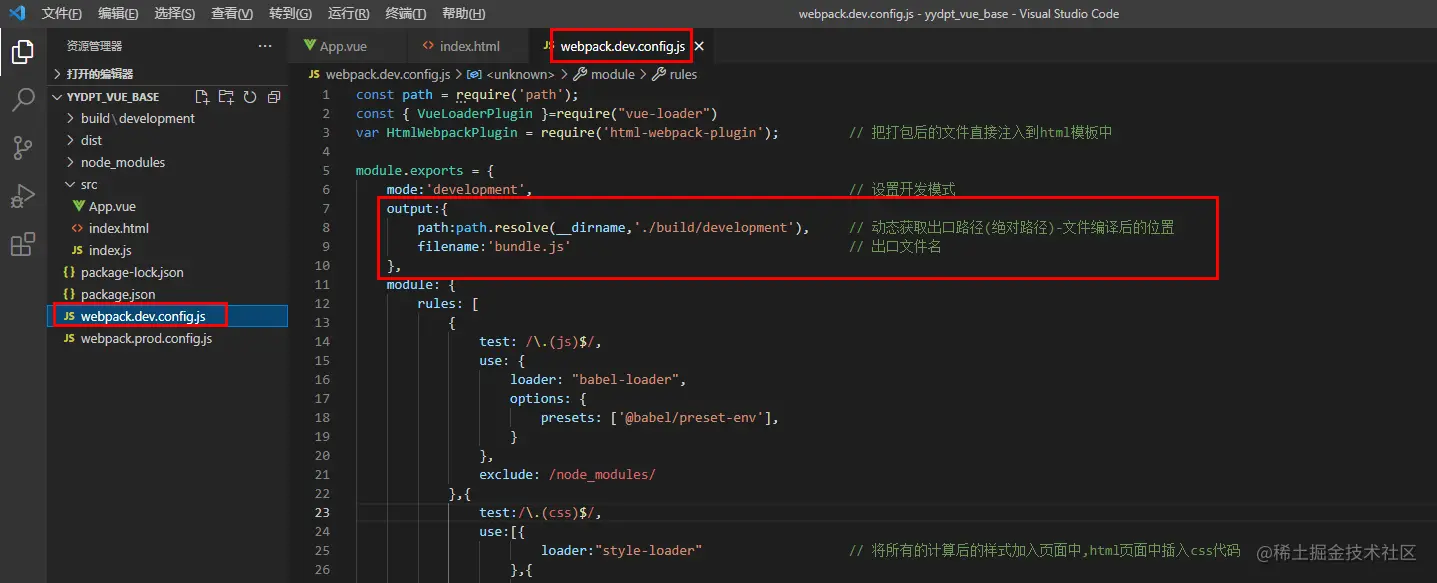Open the Extensions view icon
This screenshot has height=583, width=1437.
[22, 244]
